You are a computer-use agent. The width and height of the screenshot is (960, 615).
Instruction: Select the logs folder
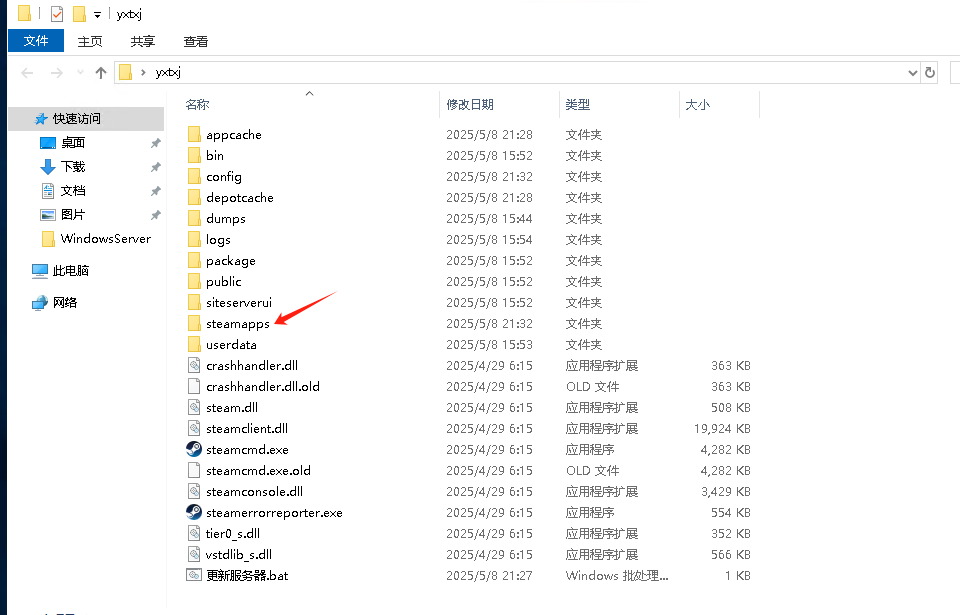[x=218, y=240]
